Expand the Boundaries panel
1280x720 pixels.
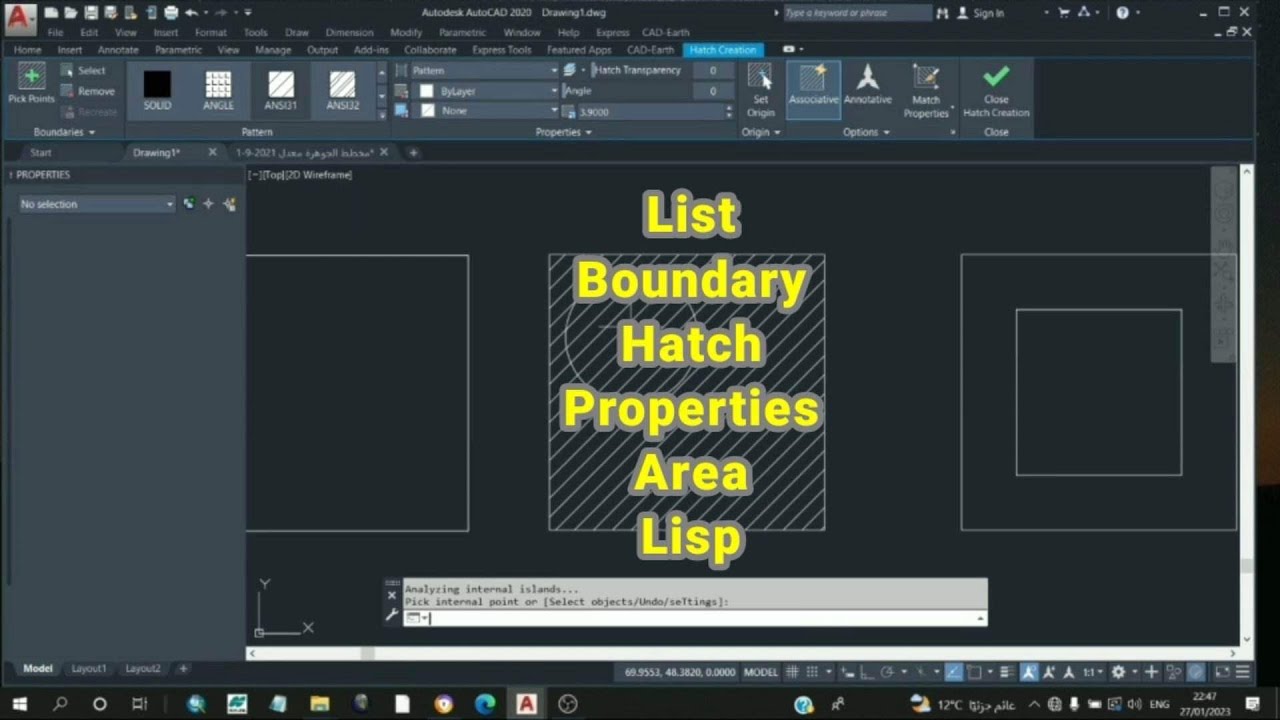pyautogui.click(x=64, y=132)
